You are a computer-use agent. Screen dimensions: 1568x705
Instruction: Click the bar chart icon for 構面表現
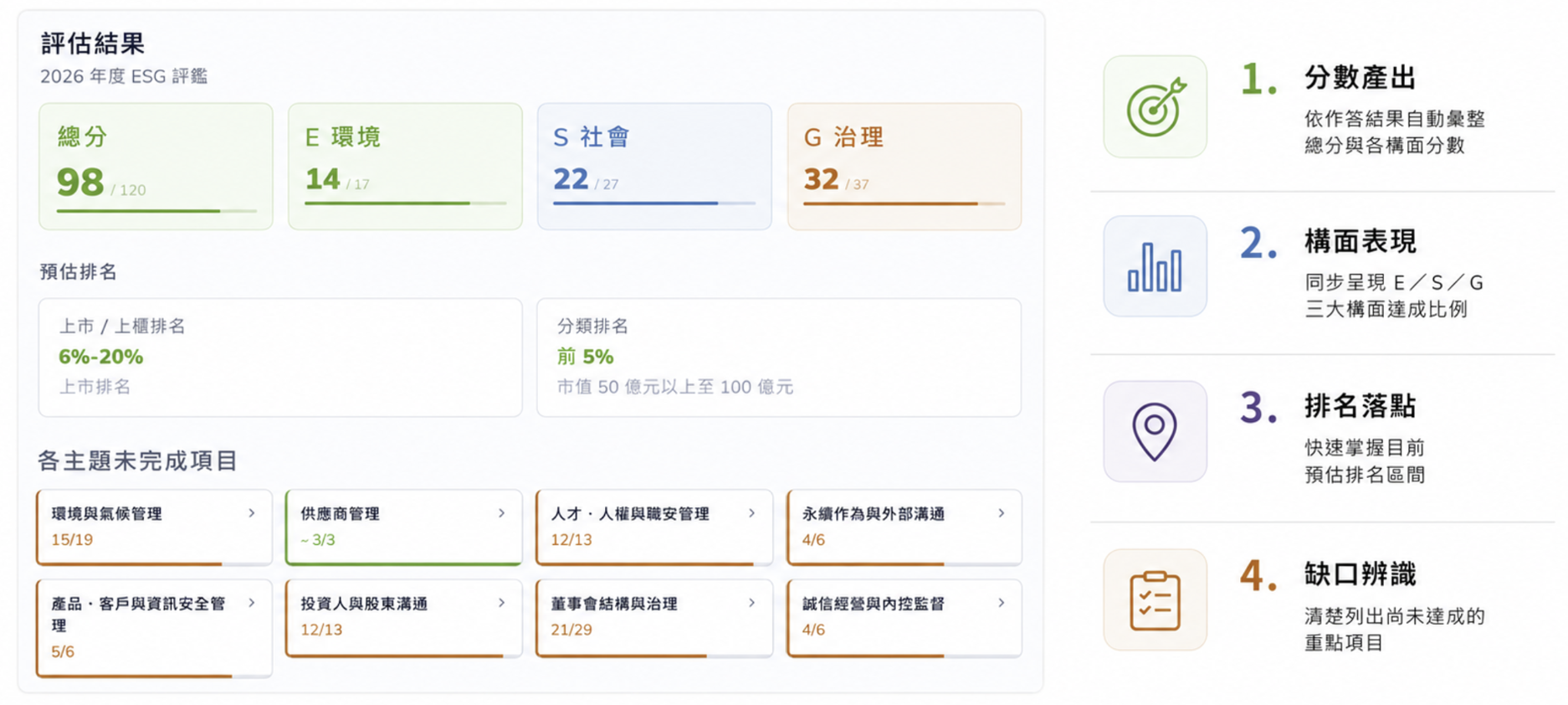1155,266
